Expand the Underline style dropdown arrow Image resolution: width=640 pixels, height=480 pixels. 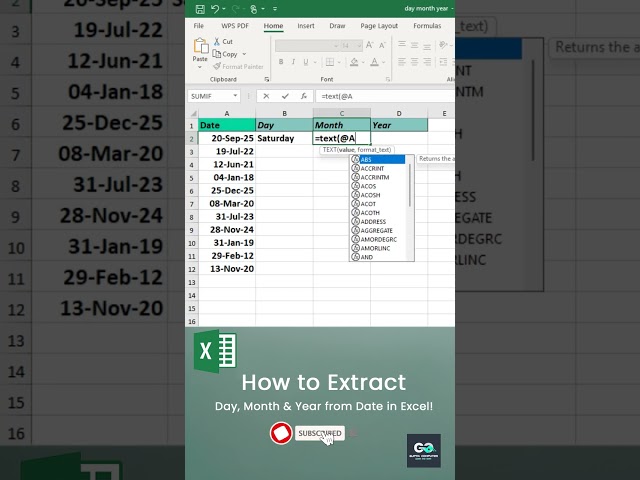[x=315, y=62]
